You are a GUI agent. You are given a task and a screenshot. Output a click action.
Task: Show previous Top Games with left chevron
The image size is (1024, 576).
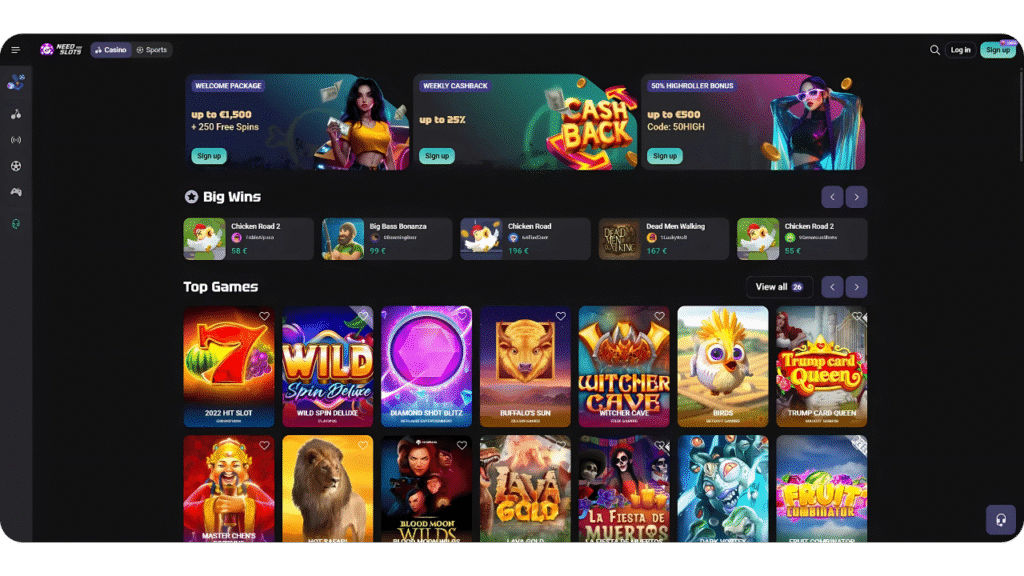[832, 287]
